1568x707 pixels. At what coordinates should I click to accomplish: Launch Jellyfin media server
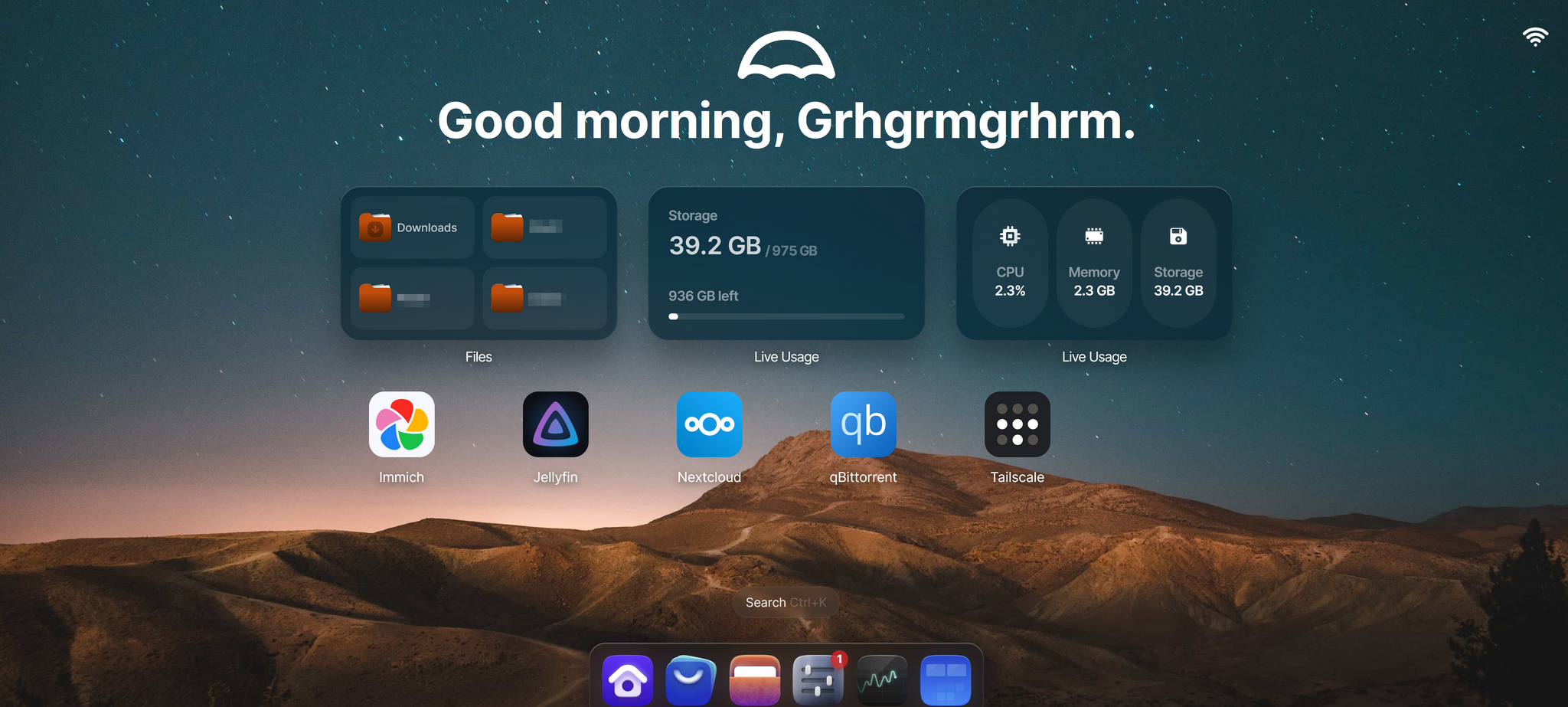point(555,424)
